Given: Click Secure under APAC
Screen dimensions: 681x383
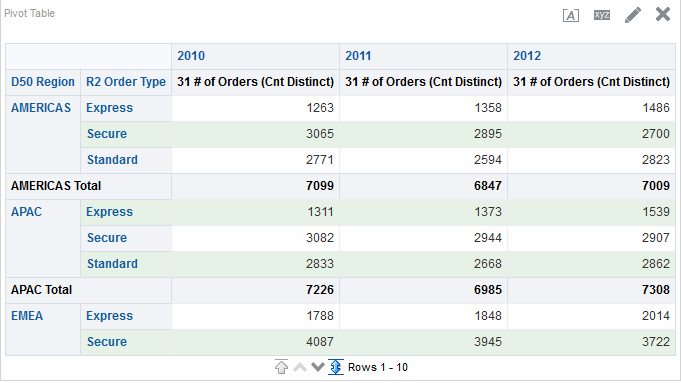Looking at the screenshot, I should click(107, 238).
